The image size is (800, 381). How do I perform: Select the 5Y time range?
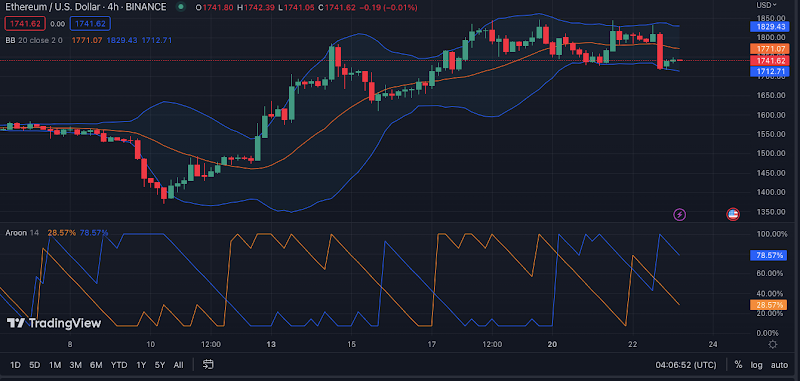pyautogui.click(x=160, y=365)
